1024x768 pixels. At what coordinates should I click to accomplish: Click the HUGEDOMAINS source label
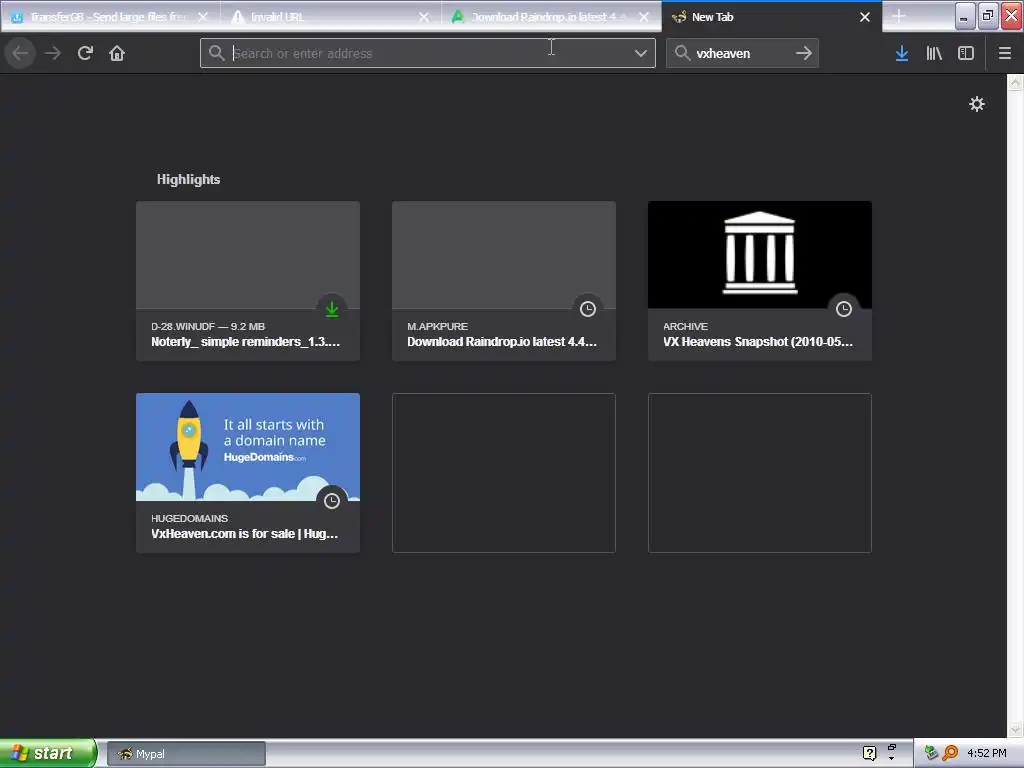coord(189,519)
